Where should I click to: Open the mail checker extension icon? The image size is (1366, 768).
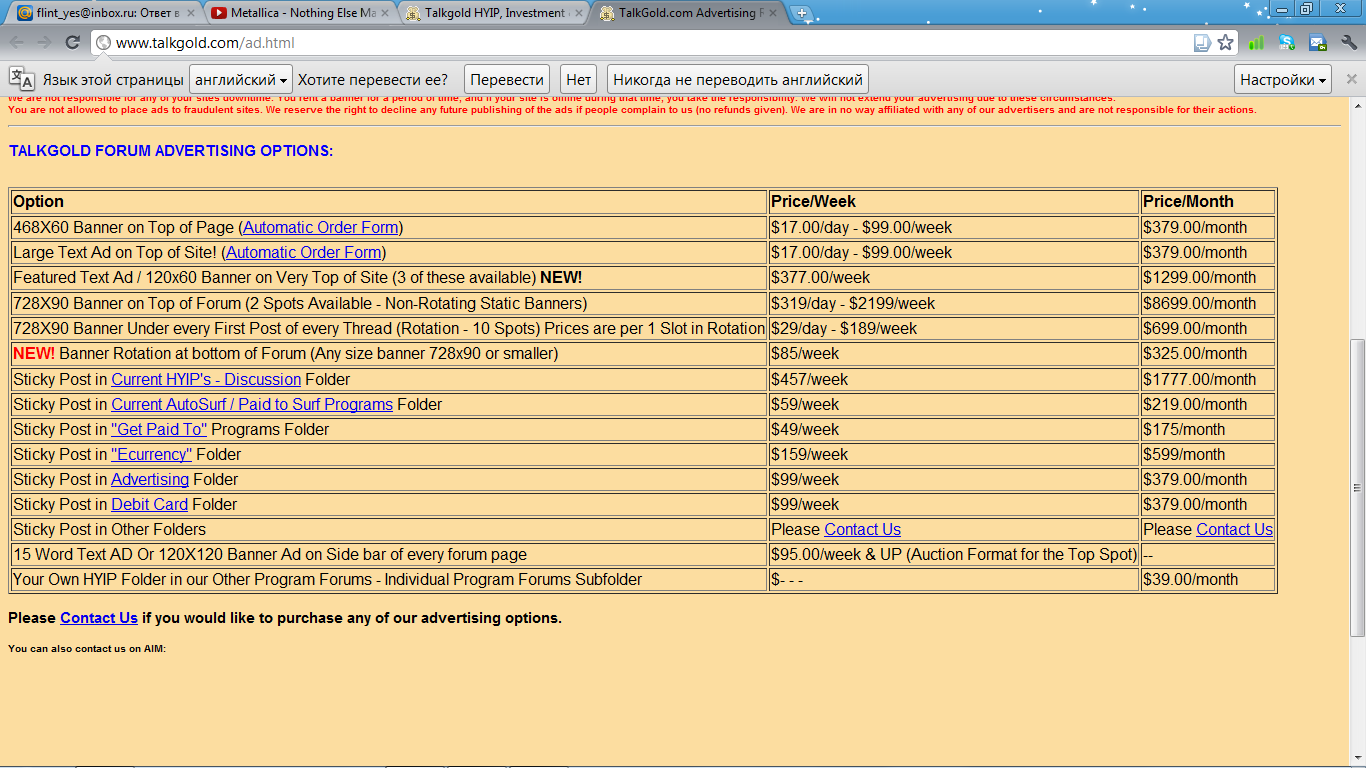pyautogui.click(x=1318, y=43)
